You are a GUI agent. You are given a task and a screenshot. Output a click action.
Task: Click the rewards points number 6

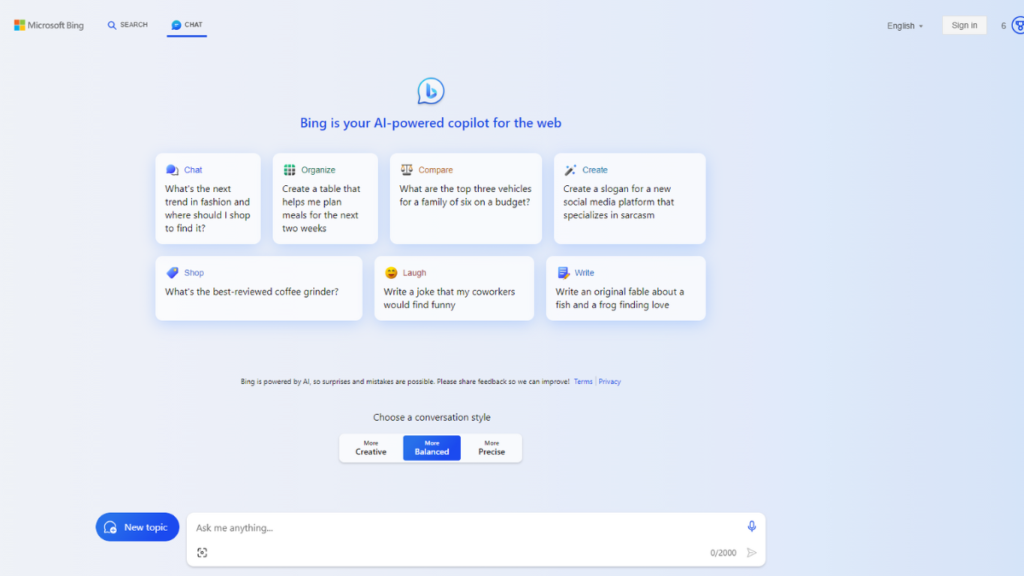[x=1004, y=26]
